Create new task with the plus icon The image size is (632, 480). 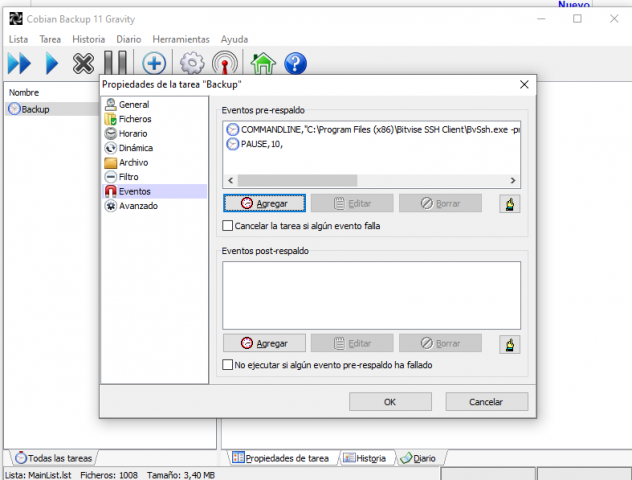click(154, 63)
